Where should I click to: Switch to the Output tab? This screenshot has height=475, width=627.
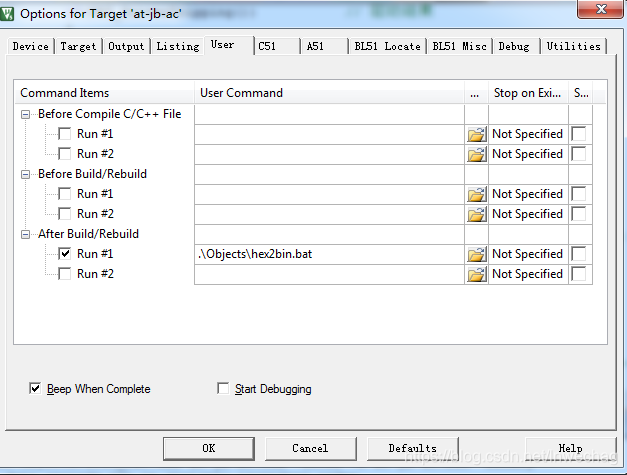126,46
